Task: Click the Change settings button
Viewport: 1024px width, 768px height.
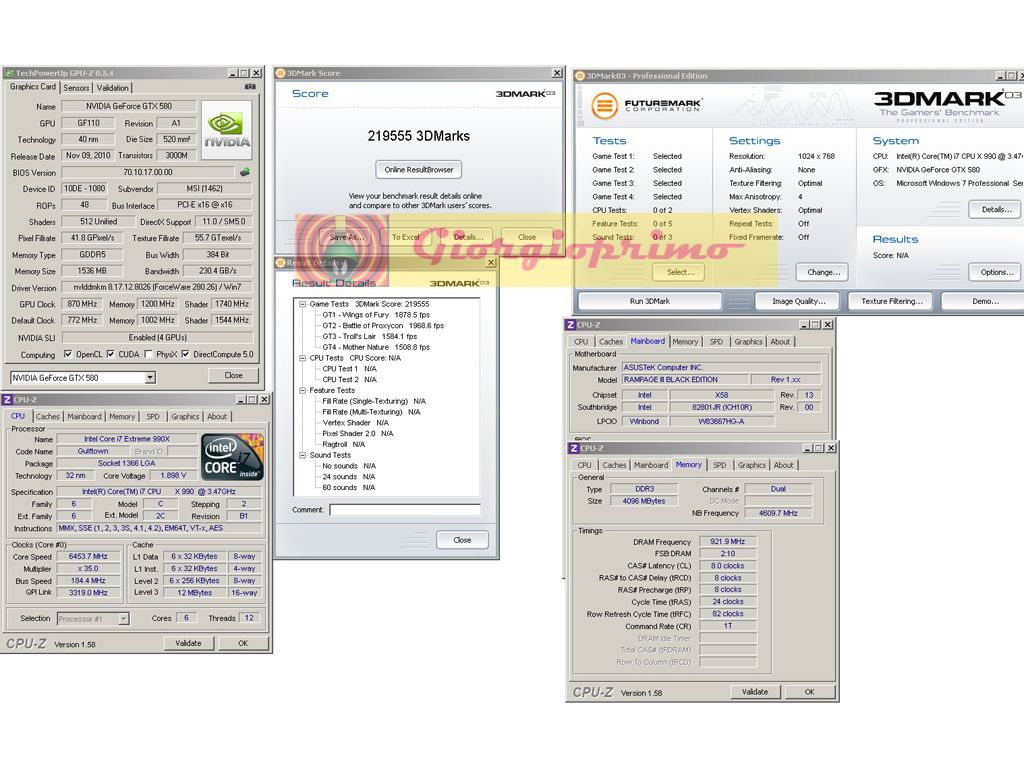Action: pyautogui.click(x=823, y=272)
